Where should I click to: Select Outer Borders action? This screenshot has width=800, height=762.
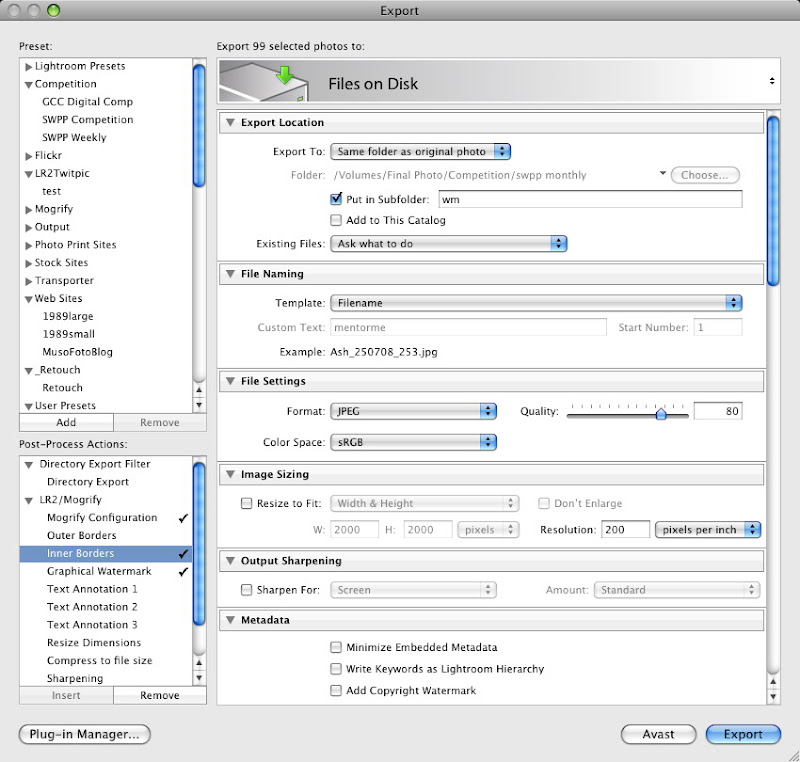[82, 536]
